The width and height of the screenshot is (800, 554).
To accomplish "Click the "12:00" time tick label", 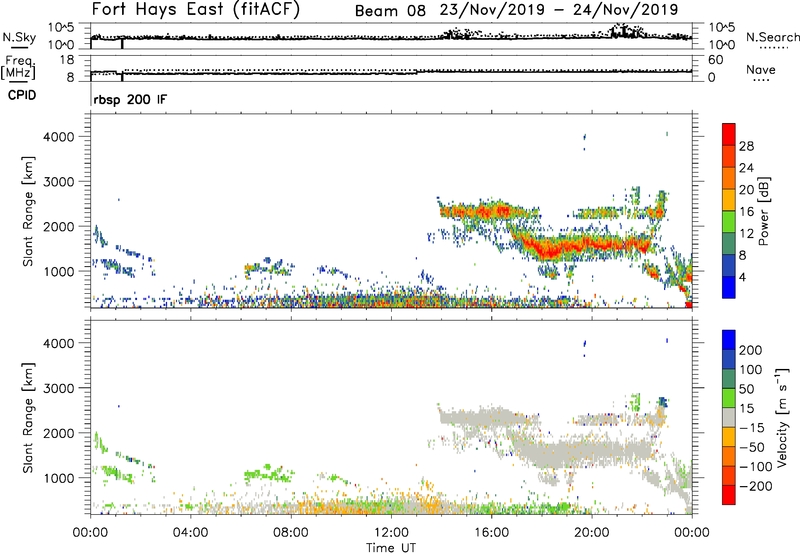I will pos(391,533).
